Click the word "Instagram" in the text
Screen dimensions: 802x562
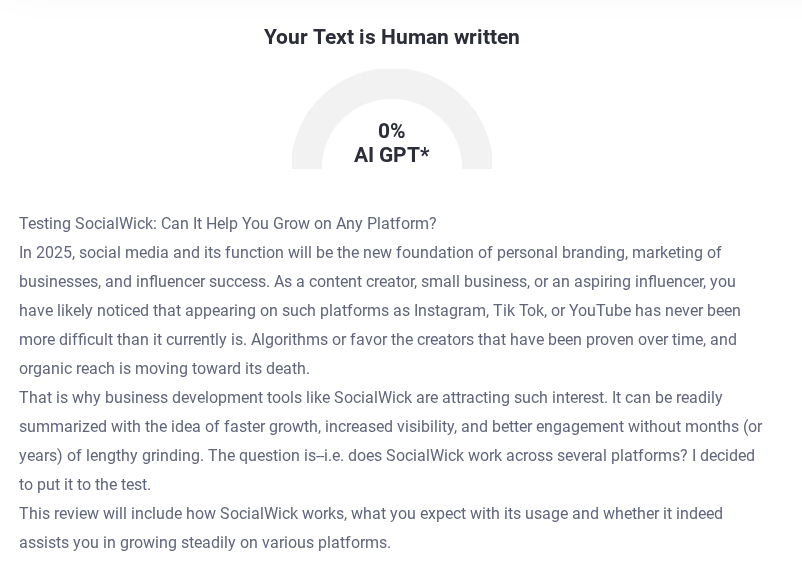pos(449,310)
